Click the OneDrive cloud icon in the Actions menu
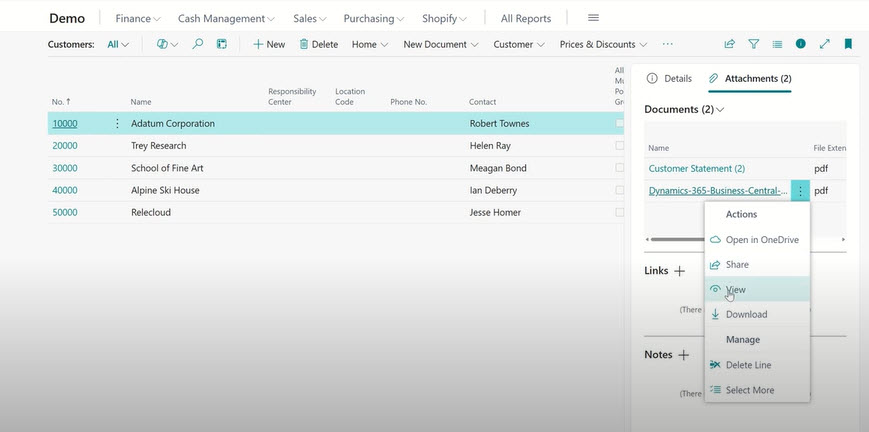 coord(715,240)
